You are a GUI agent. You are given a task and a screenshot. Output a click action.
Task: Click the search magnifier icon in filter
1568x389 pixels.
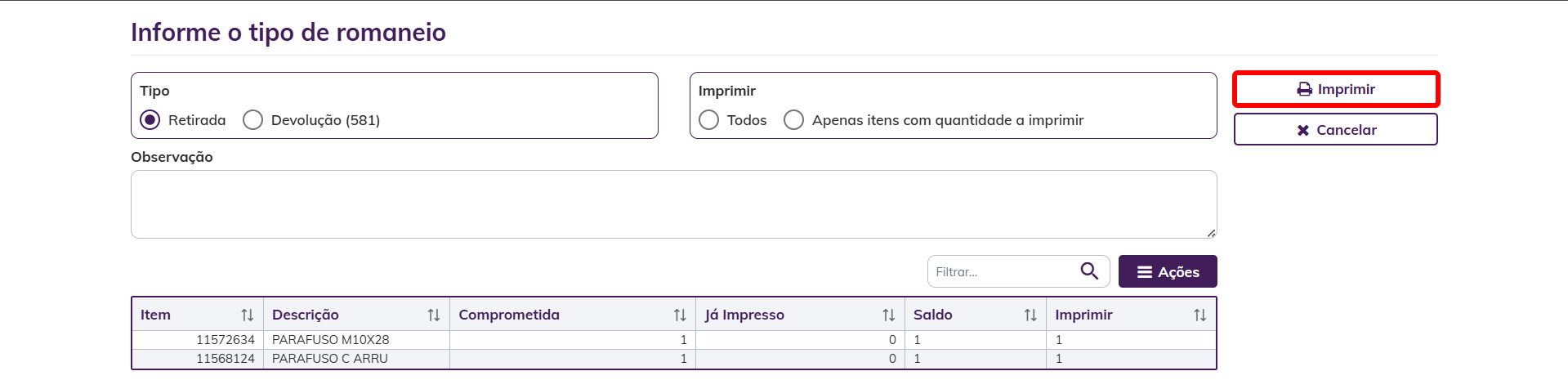[x=1088, y=271]
